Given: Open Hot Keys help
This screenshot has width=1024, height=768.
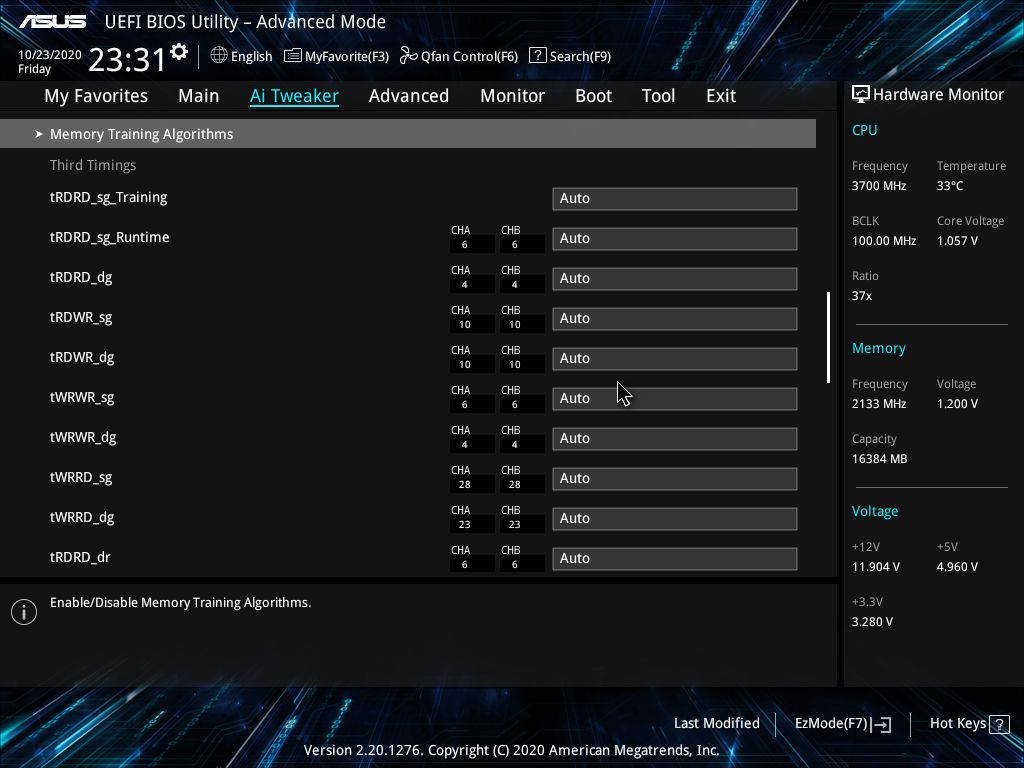Looking at the screenshot, I should tap(957, 723).
